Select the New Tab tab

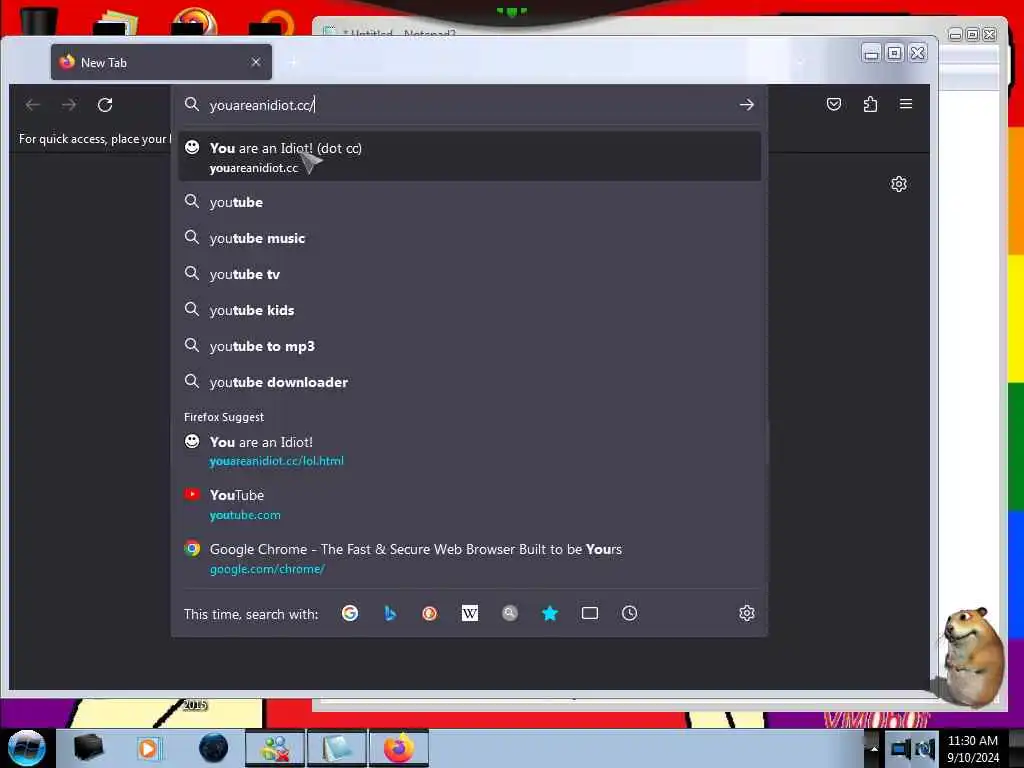point(161,62)
